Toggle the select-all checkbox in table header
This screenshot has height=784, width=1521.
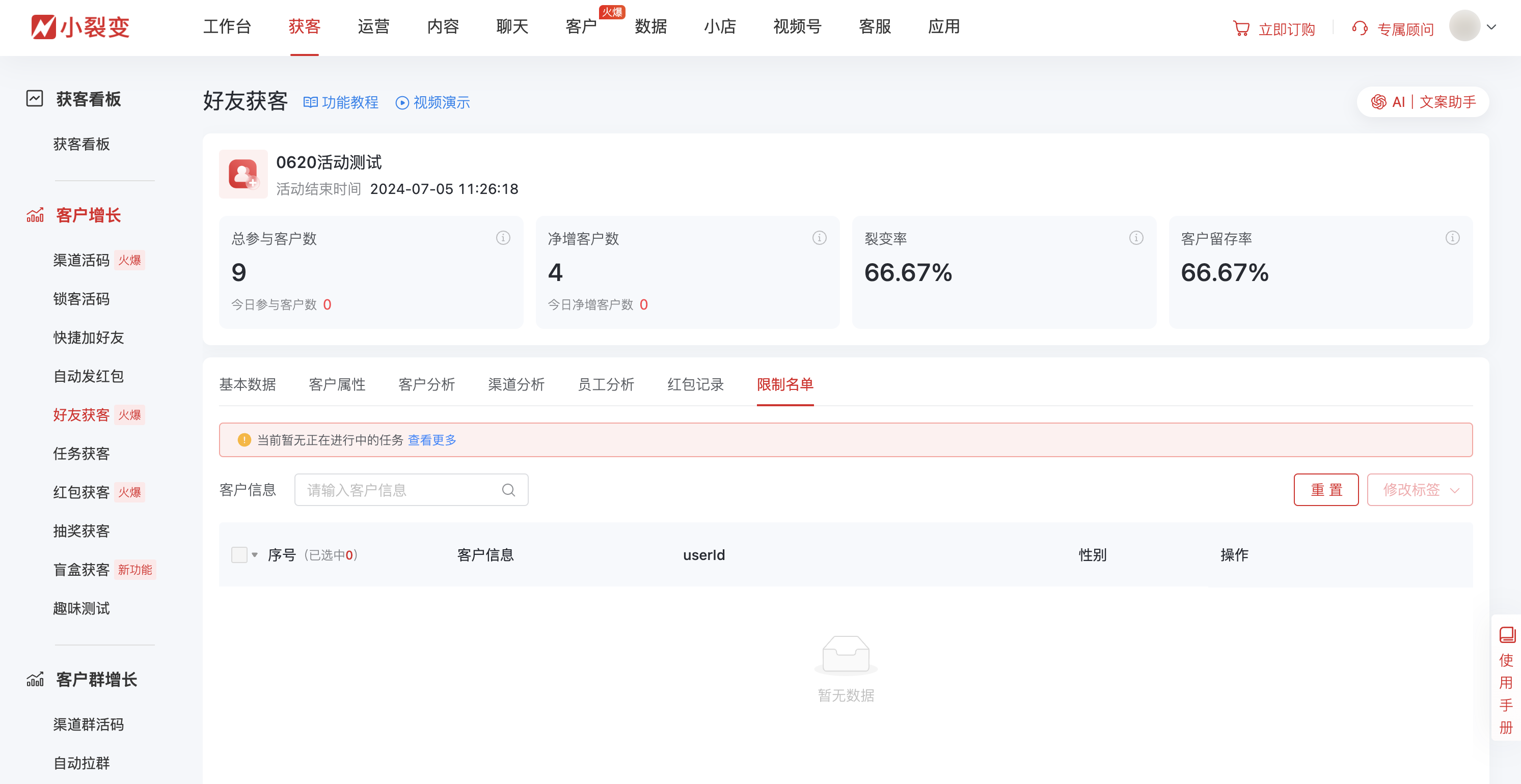point(240,554)
